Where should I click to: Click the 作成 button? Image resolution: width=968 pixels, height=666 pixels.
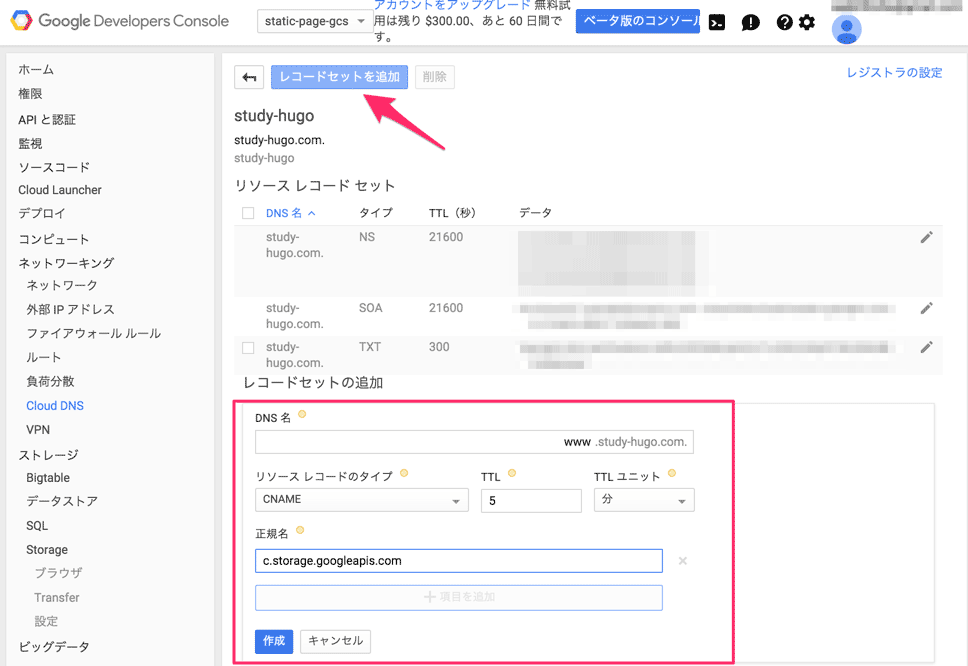273,641
